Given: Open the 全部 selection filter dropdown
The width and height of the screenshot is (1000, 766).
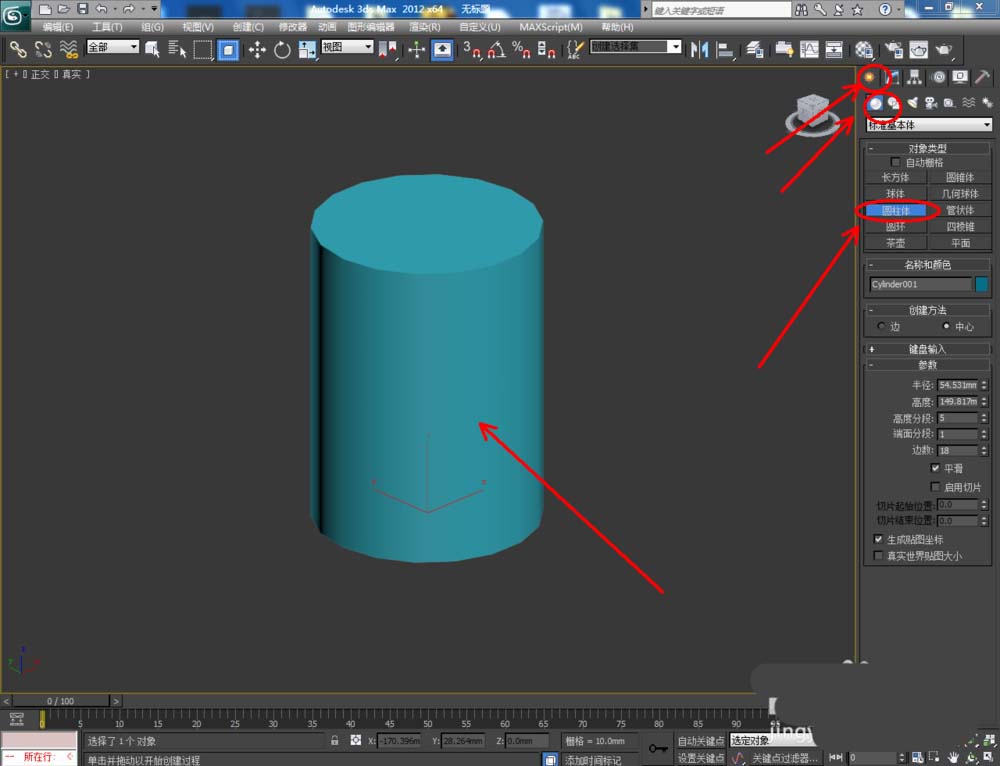Looking at the screenshot, I should click(x=112, y=47).
